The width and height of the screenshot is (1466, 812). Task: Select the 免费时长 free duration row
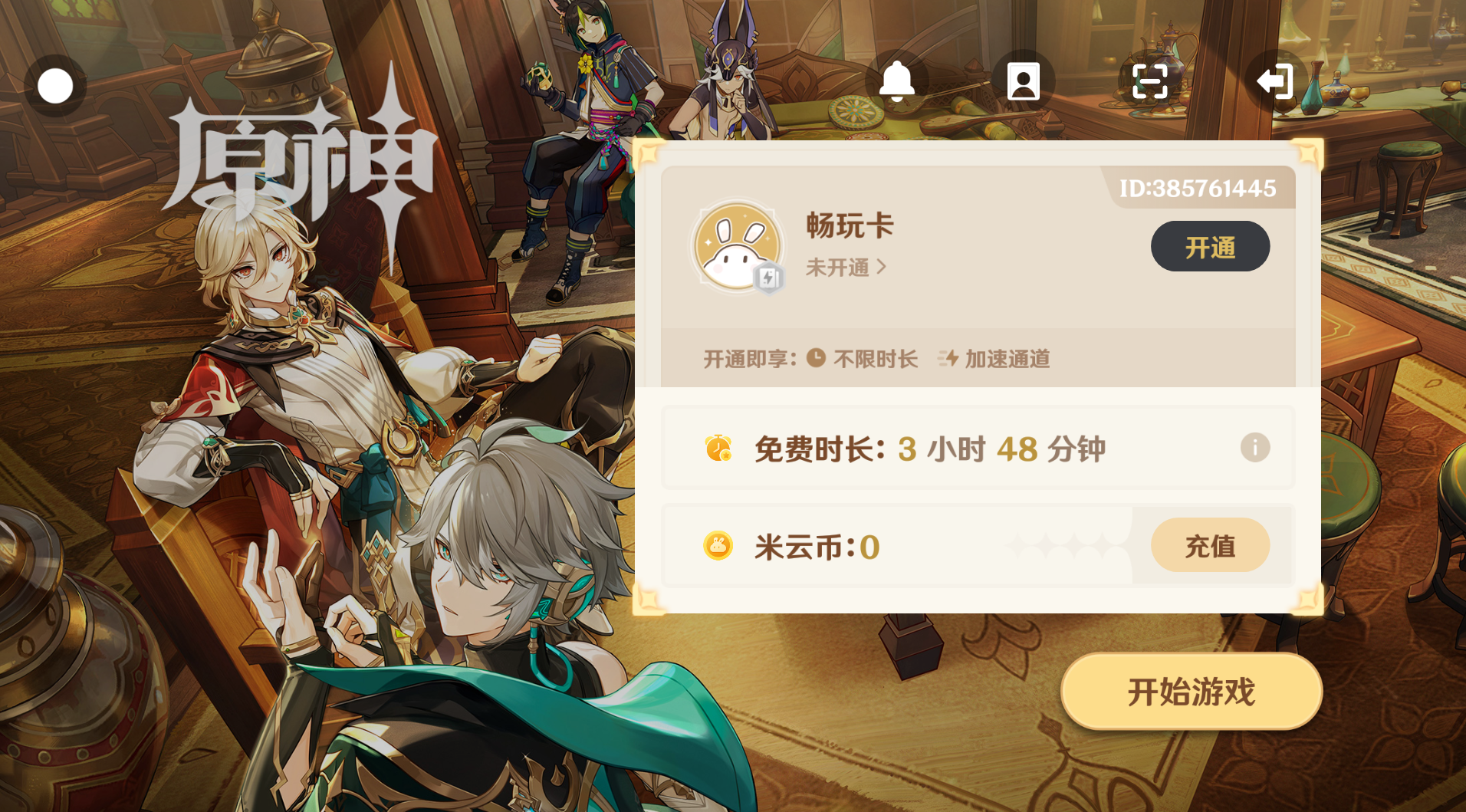(978, 449)
